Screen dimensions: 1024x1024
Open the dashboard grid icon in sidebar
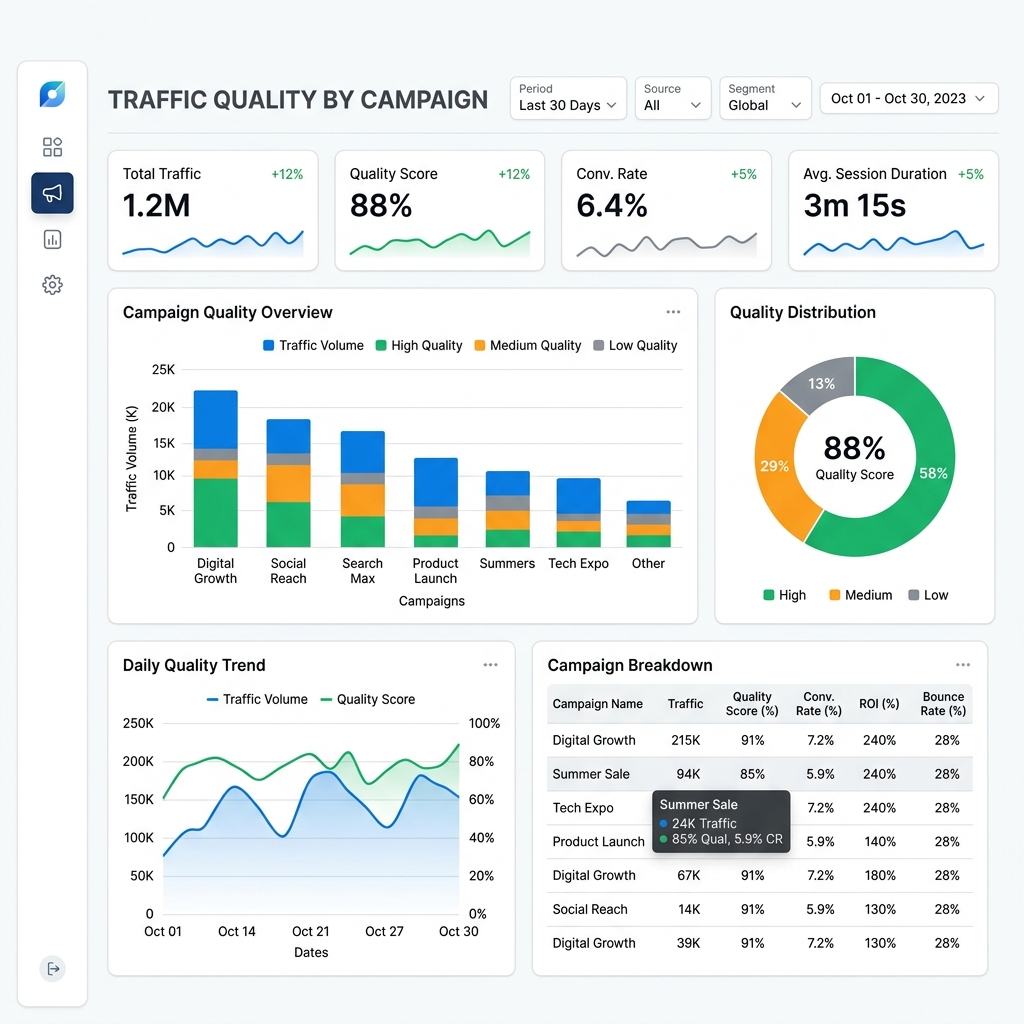pyautogui.click(x=52, y=147)
